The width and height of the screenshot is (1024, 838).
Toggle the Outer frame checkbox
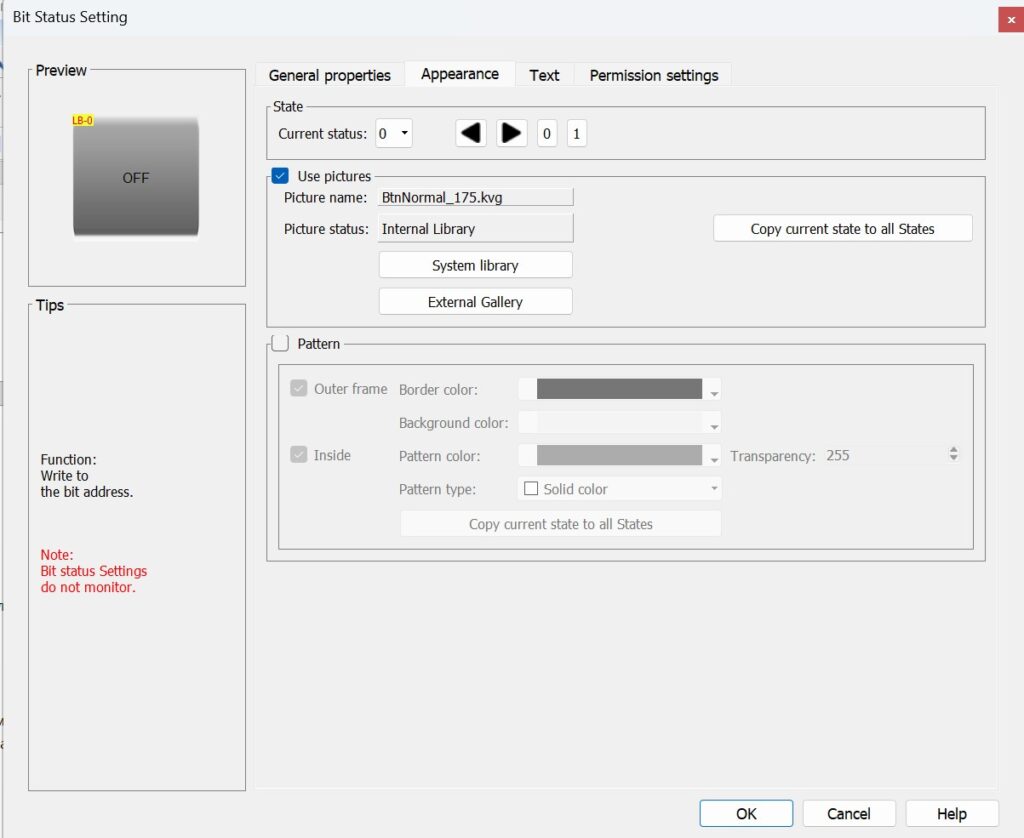(298, 389)
